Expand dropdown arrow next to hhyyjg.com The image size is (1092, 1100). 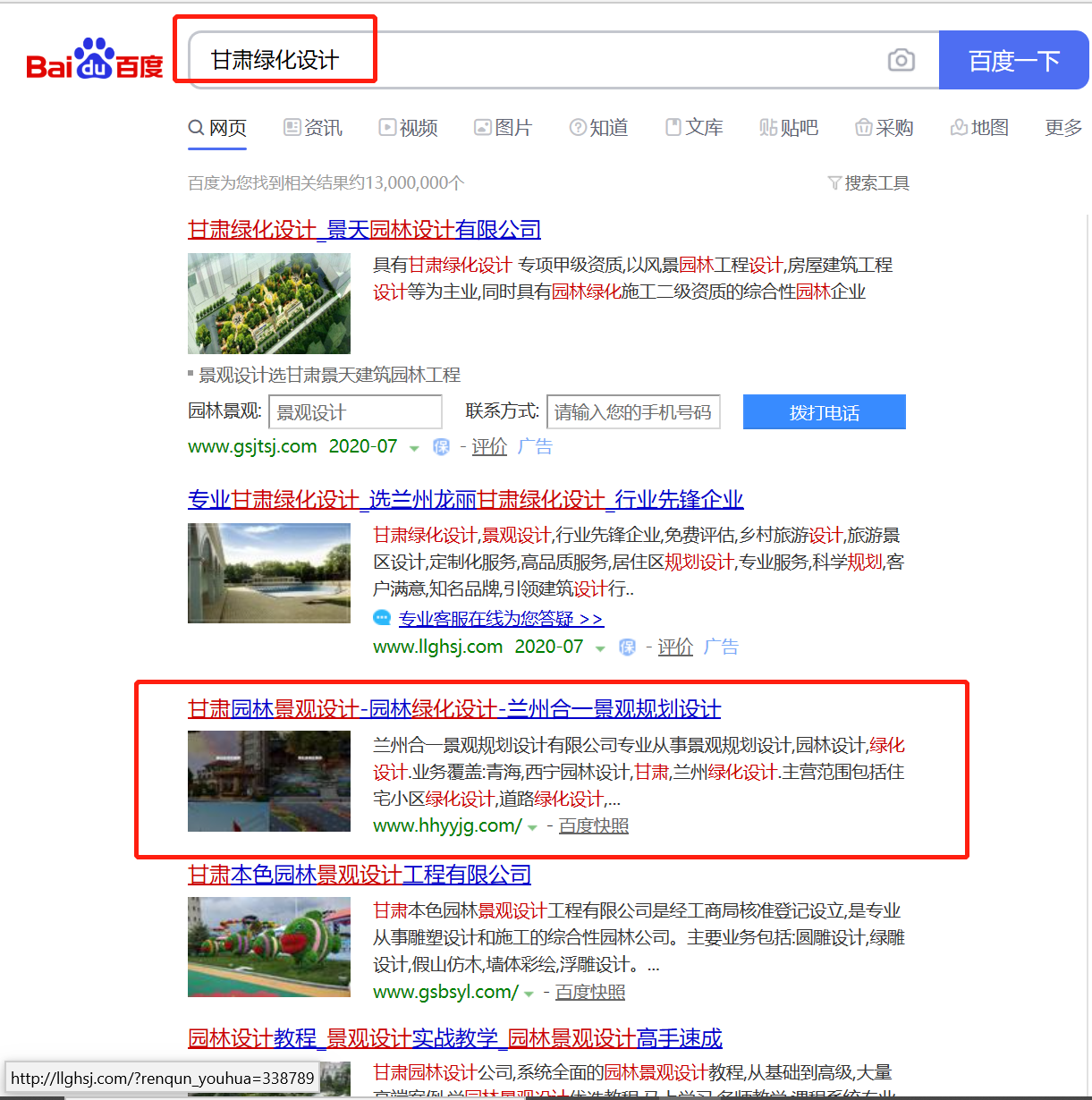coord(532,827)
